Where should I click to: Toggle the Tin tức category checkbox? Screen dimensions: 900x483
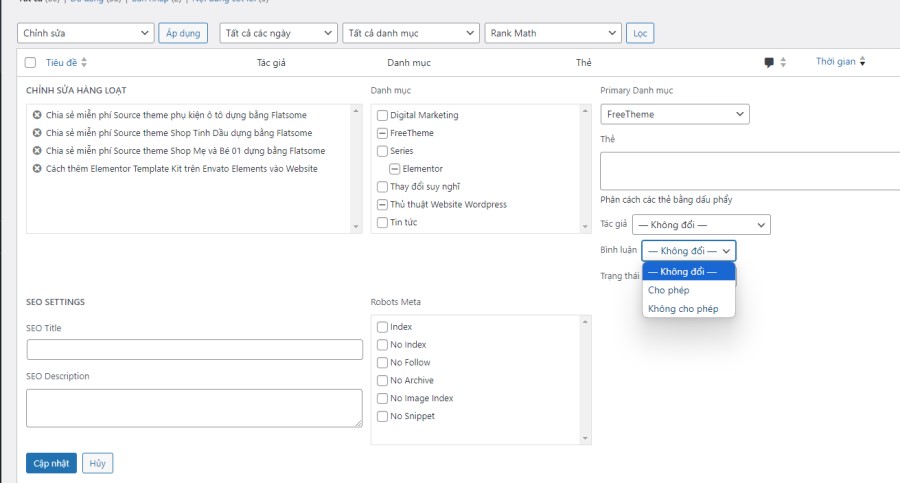pos(382,222)
